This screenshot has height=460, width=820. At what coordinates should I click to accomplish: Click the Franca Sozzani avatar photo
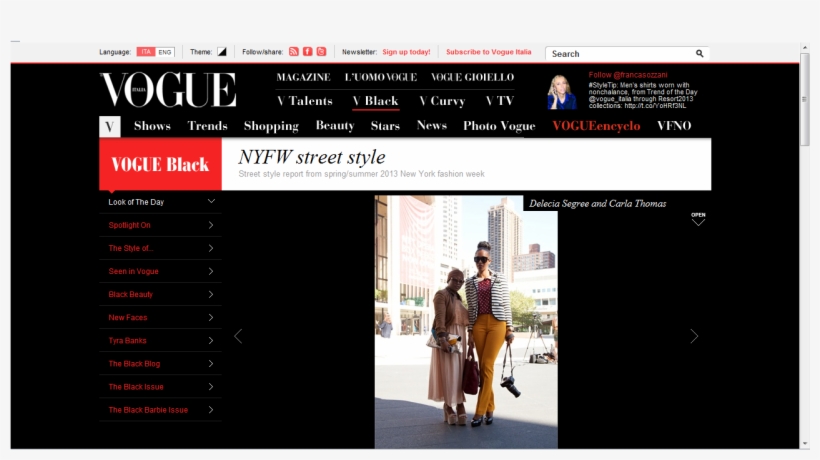tap(562, 92)
